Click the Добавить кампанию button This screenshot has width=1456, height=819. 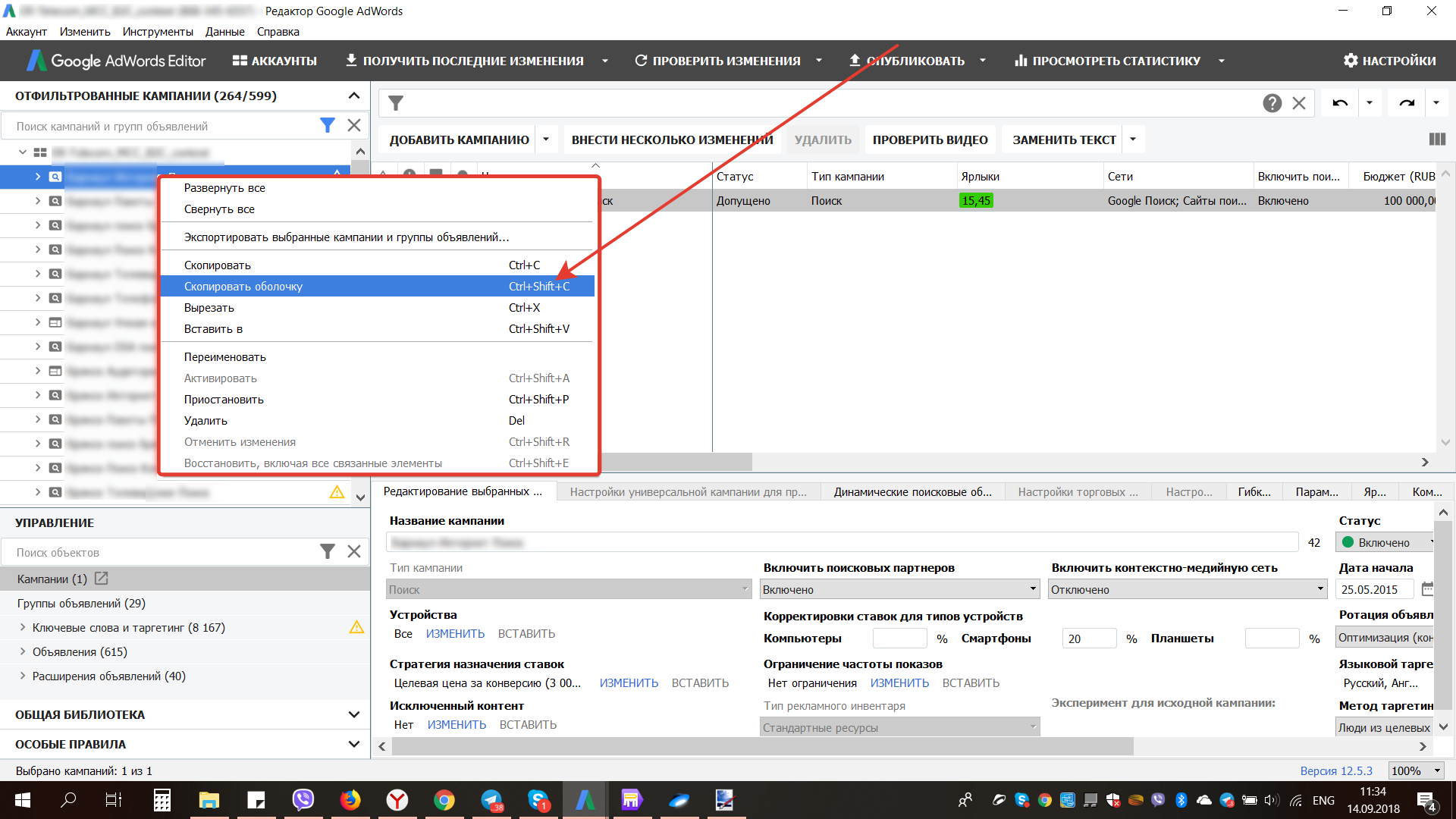460,140
